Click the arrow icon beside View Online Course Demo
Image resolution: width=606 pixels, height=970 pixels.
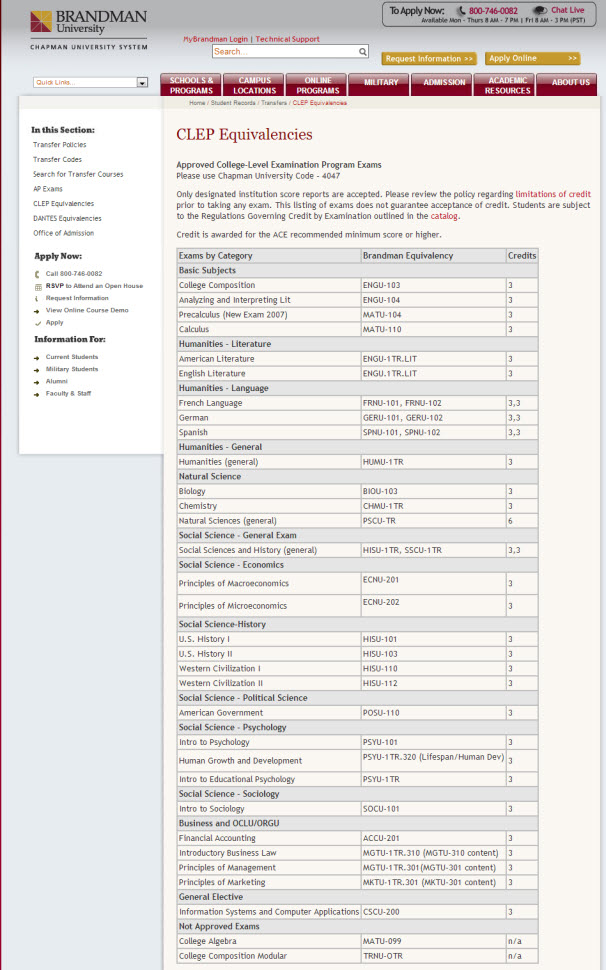pos(38,311)
